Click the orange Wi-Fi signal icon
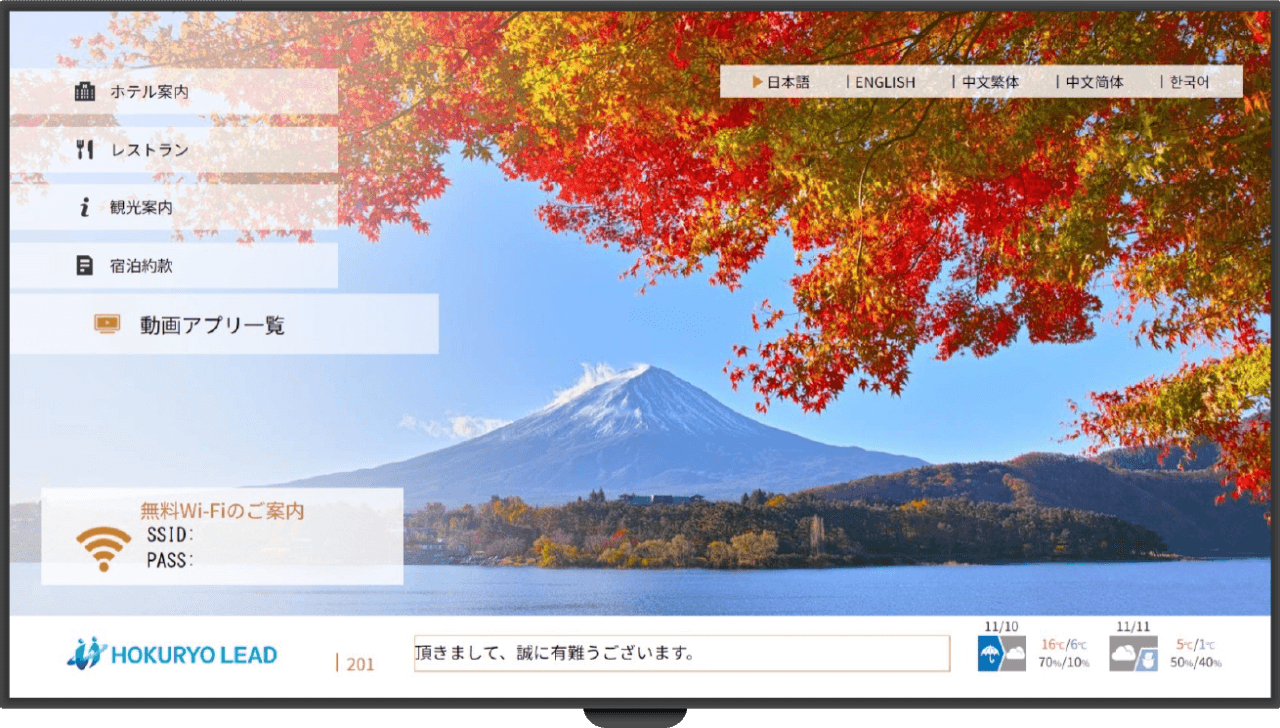The width and height of the screenshot is (1280, 728). (103, 549)
